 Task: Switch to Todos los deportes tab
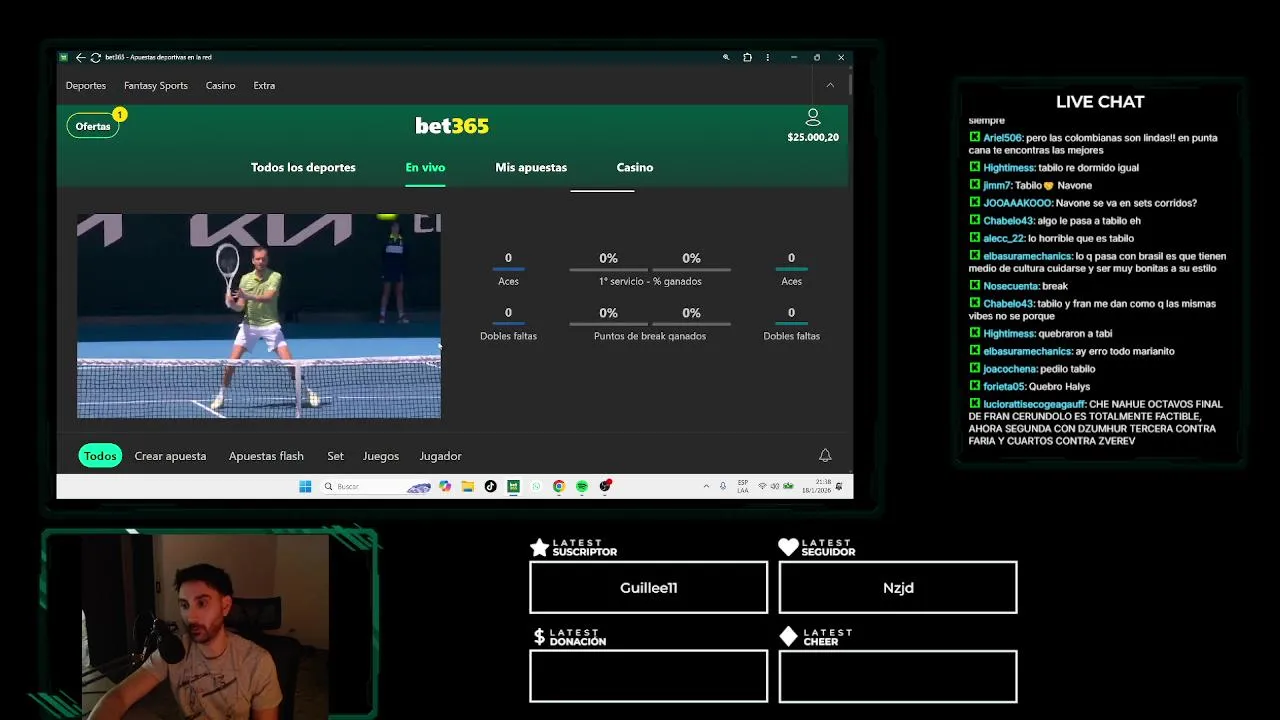click(x=303, y=167)
